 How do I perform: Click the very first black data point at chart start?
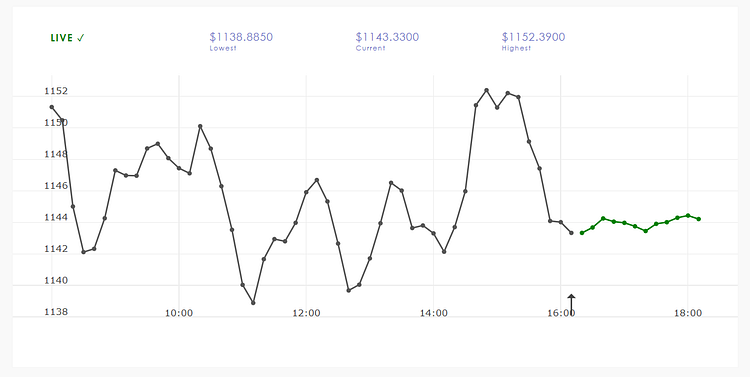click(52, 107)
